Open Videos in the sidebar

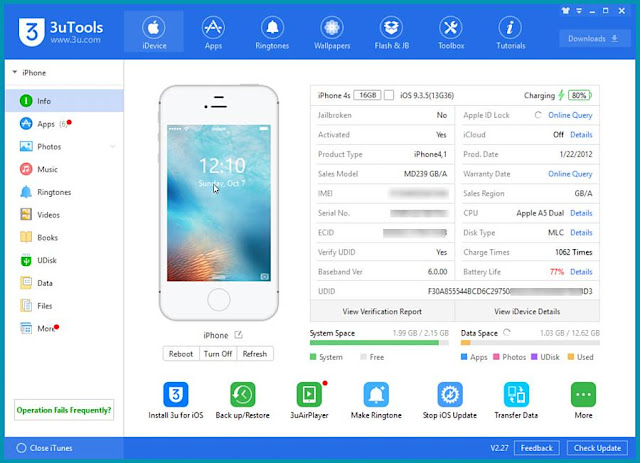click(x=64, y=215)
